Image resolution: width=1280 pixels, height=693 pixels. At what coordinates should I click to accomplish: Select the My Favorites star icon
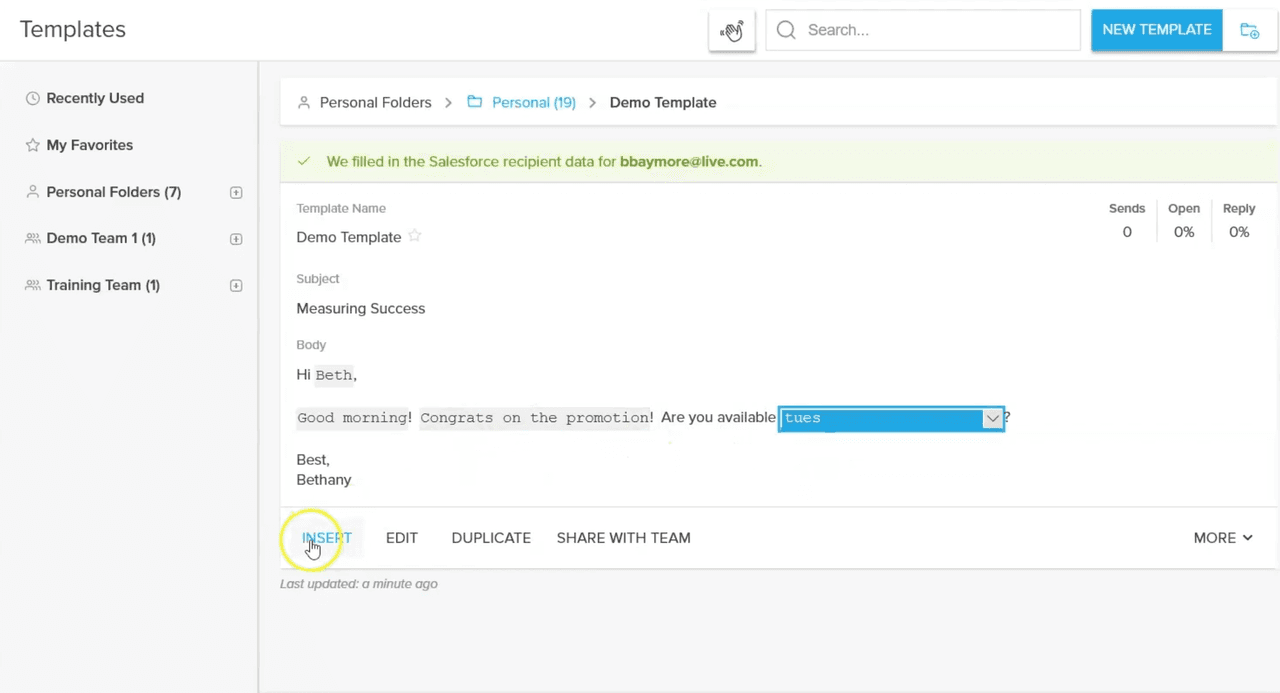[33, 145]
